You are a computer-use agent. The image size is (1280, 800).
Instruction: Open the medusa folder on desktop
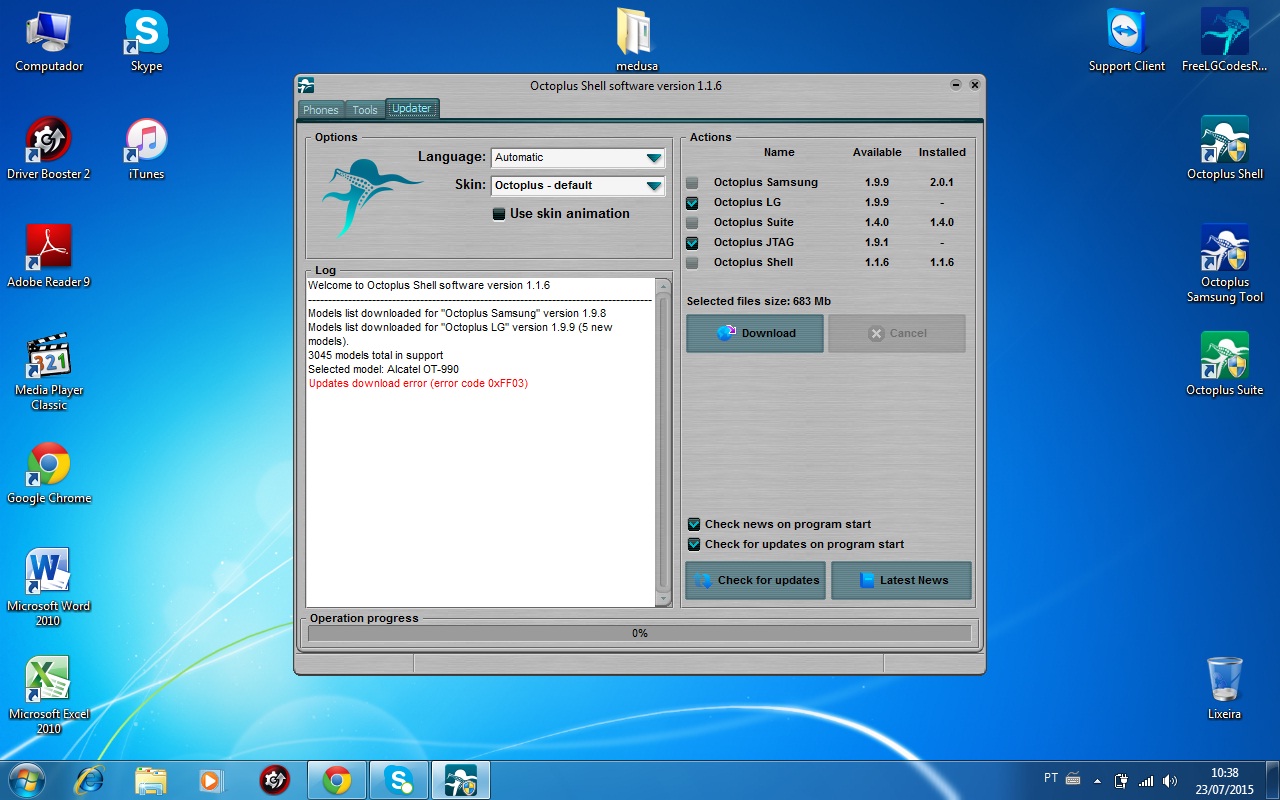pyautogui.click(x=636, y=41)
